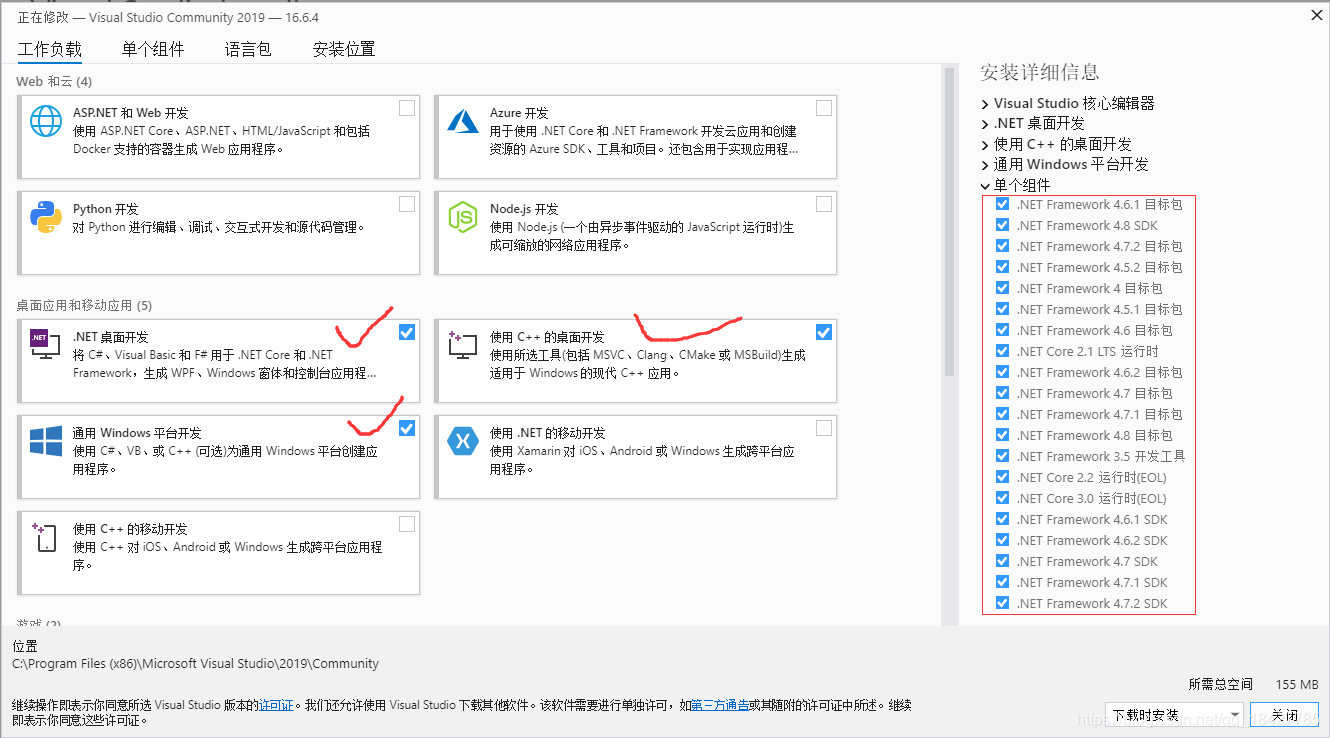Uncheck .NET Framework 4.7.1 SDK
Screen dimensions: 1330x738
tap(1002, 582)
